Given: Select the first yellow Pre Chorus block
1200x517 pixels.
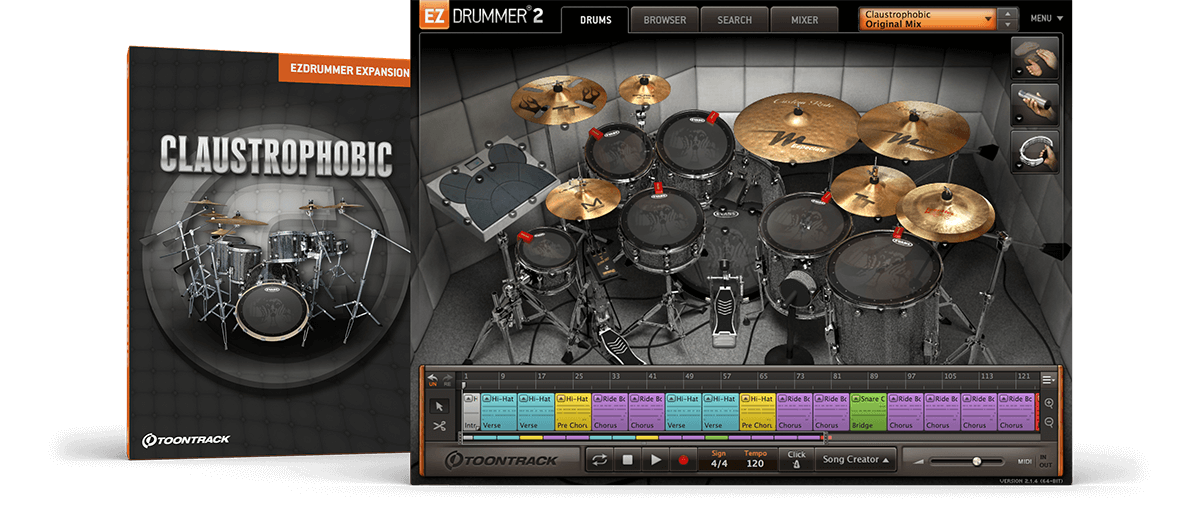Looking at the screenshot, I should pyautogui.click(x=572, y=411).
